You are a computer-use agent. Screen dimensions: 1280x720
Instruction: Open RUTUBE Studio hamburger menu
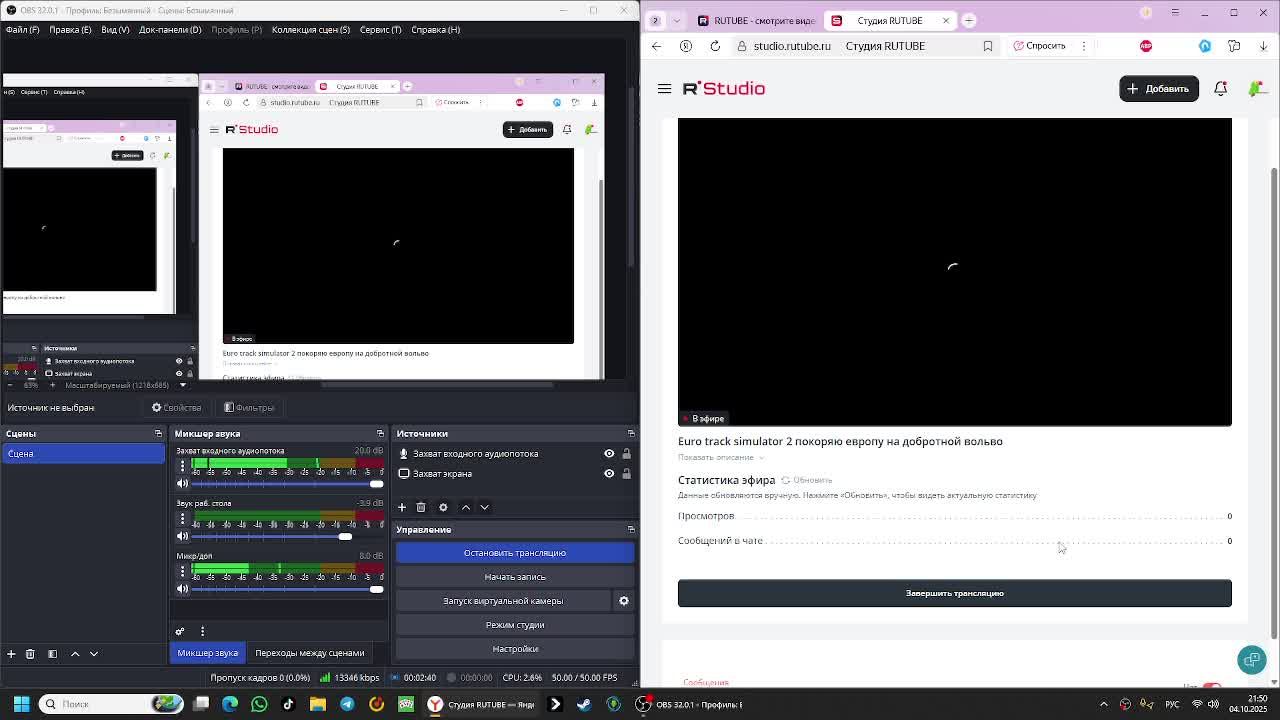click(664, 89)
